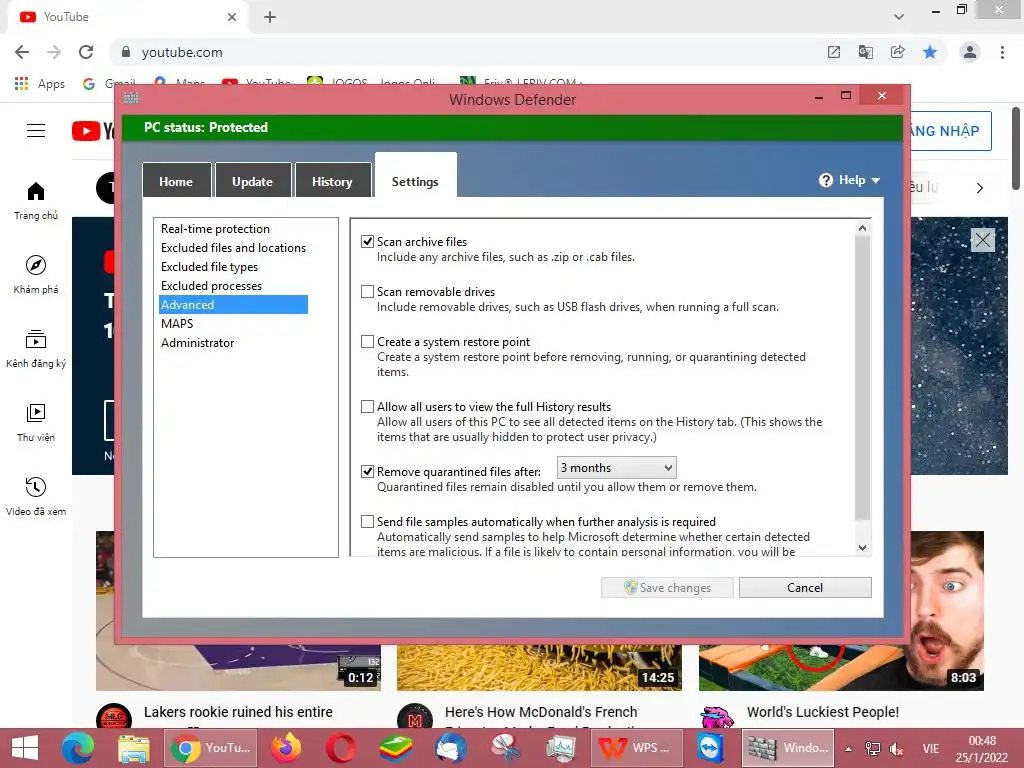Select Excluded files and locations

tap(233, 248)
